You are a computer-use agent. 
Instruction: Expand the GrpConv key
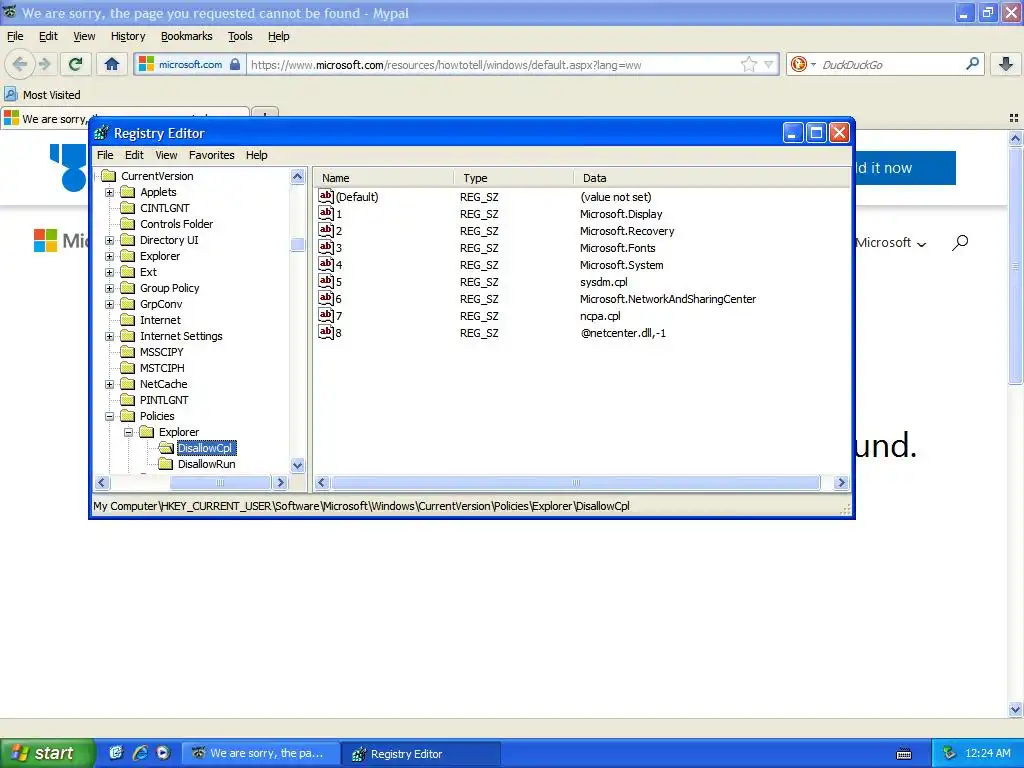pyautogui.click(x=110, y=304)
